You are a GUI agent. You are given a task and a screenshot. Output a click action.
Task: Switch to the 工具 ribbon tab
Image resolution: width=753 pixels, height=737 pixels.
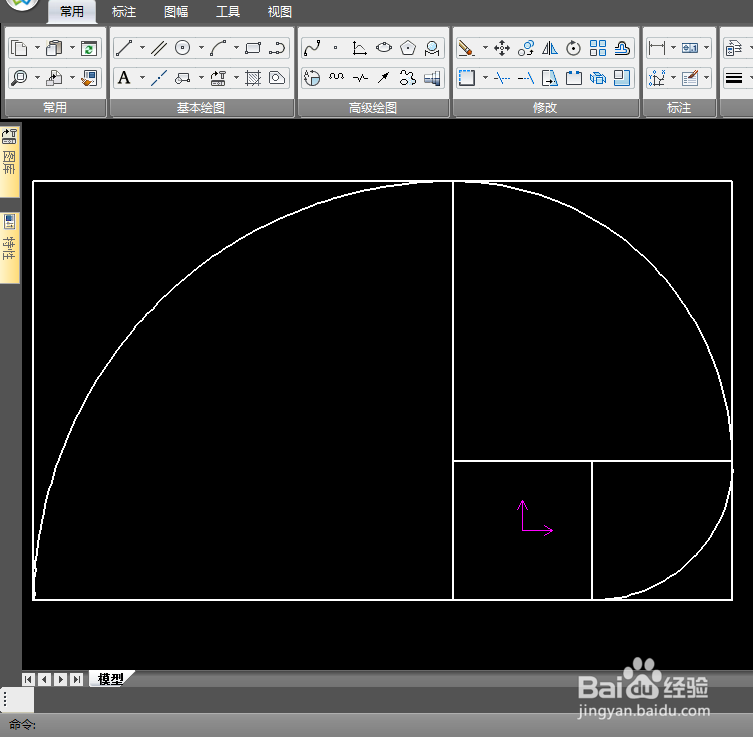[x=228, y=12]
